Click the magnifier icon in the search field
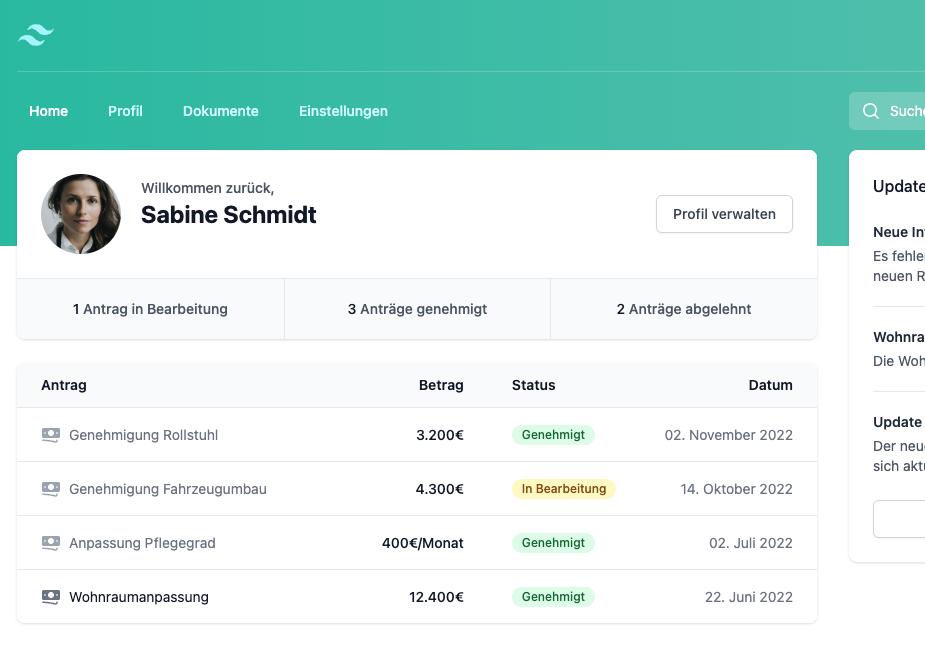This screenshot has height=649, width=925. coord(871,111)
